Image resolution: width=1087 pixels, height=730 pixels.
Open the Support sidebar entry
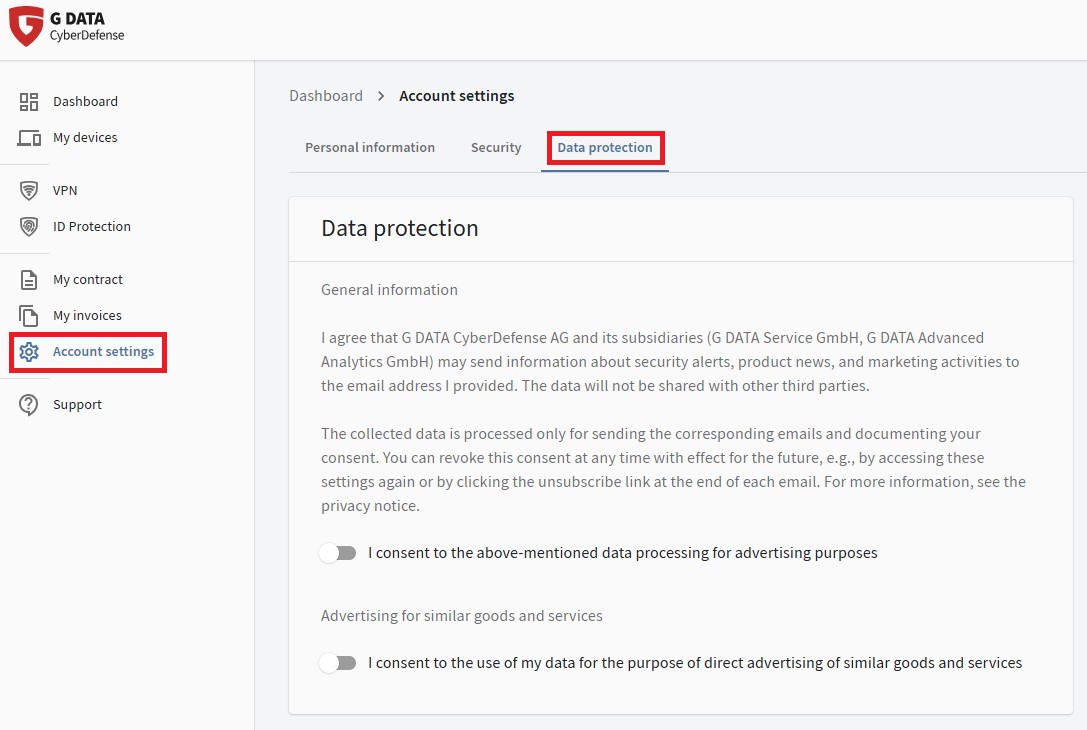coord(77,405)
